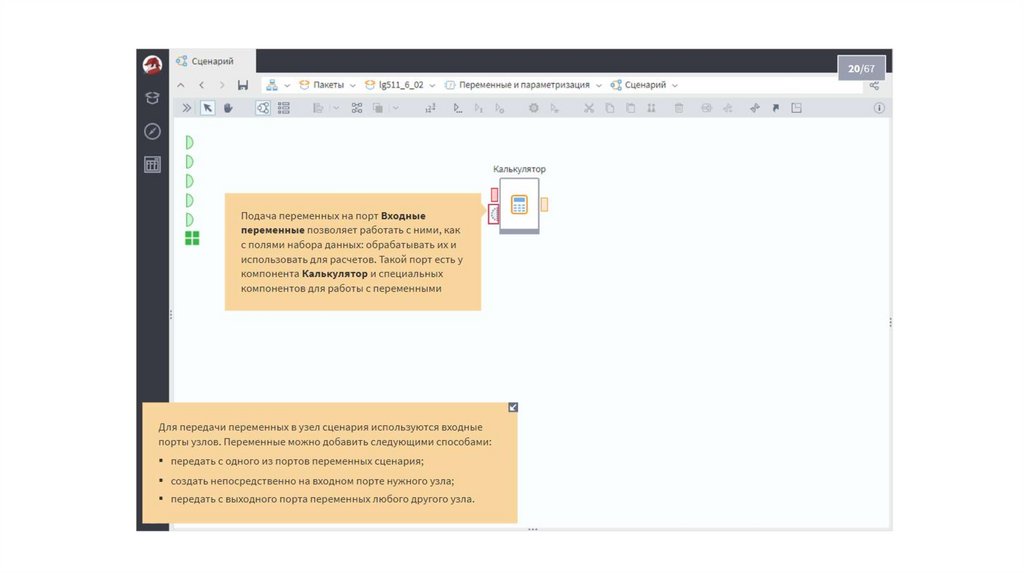Click the run node icon with subscript 1

(x=479, y=108)
